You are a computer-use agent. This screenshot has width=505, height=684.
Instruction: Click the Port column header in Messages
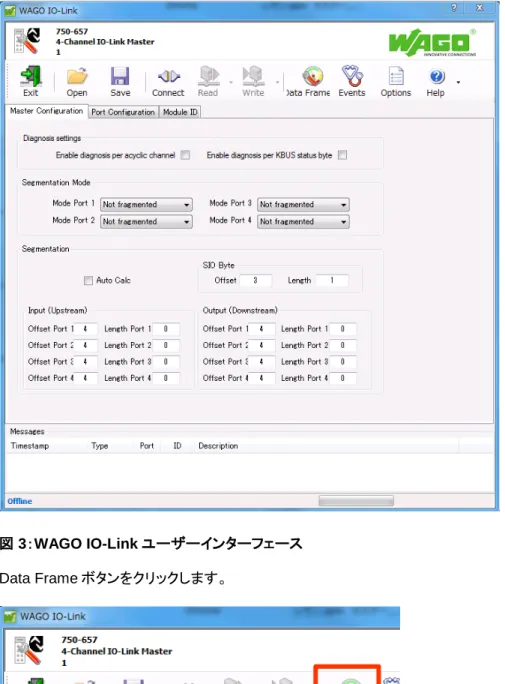click(147, 446)
